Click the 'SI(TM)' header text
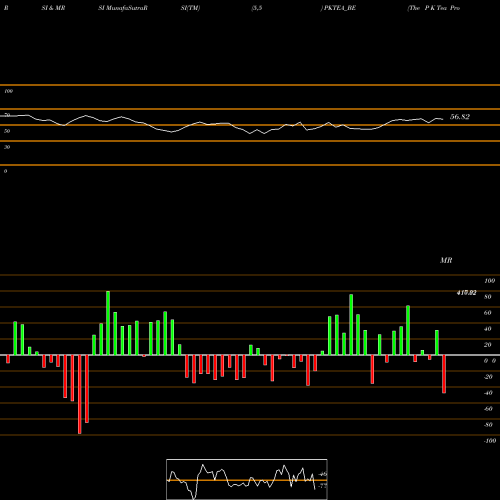 190,8
